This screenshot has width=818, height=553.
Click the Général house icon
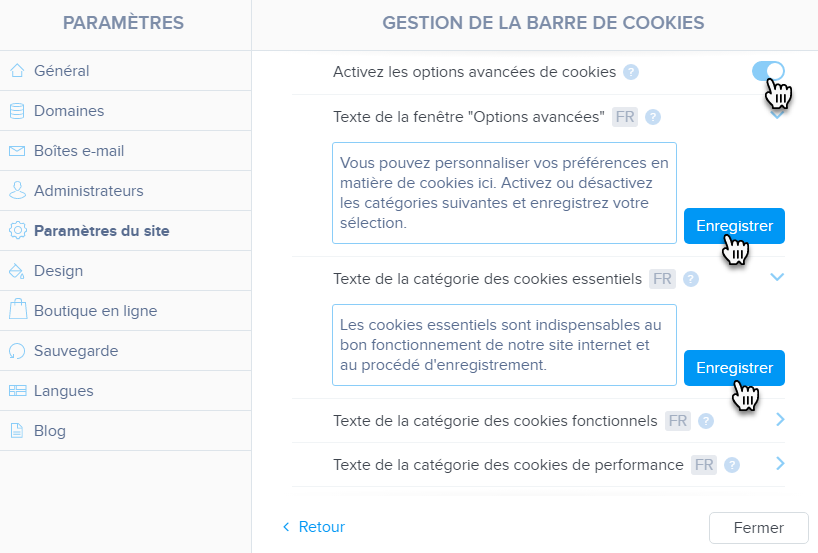pyautogui.click(x=16, y=71)
